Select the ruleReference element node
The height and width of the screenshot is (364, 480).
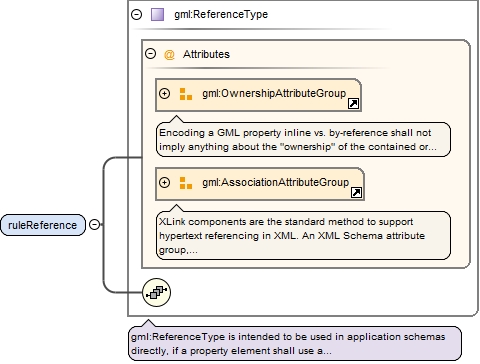(43, 225)
